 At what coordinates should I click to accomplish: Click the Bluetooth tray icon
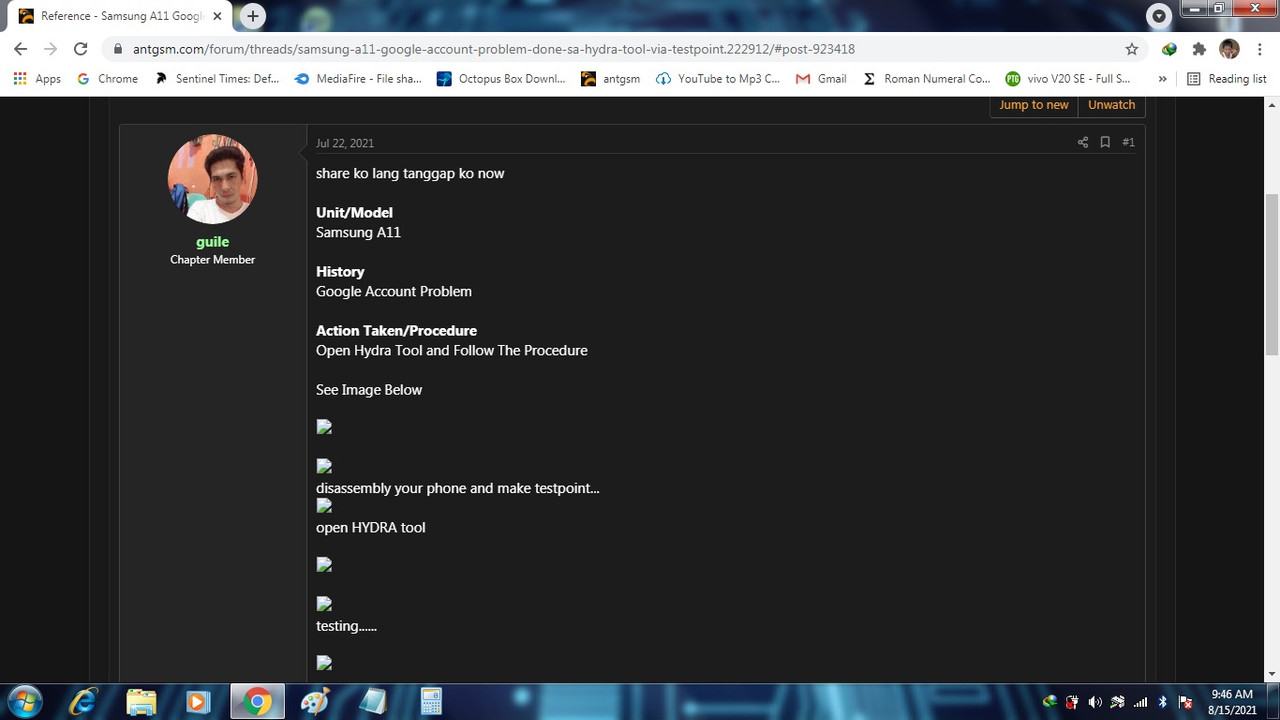[1162, 702]
